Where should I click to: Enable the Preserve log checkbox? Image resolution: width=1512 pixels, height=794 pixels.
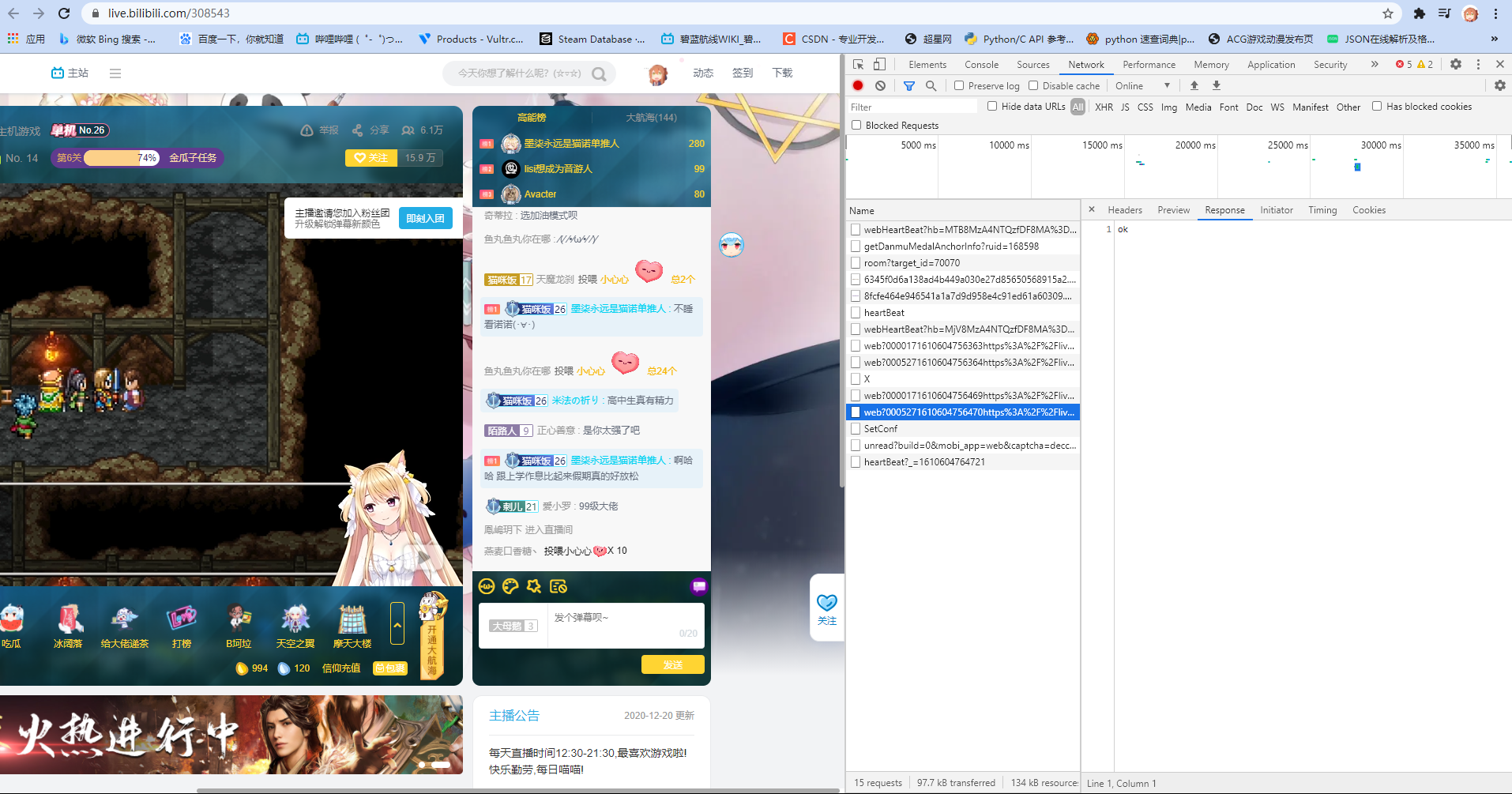coord(959,85)
